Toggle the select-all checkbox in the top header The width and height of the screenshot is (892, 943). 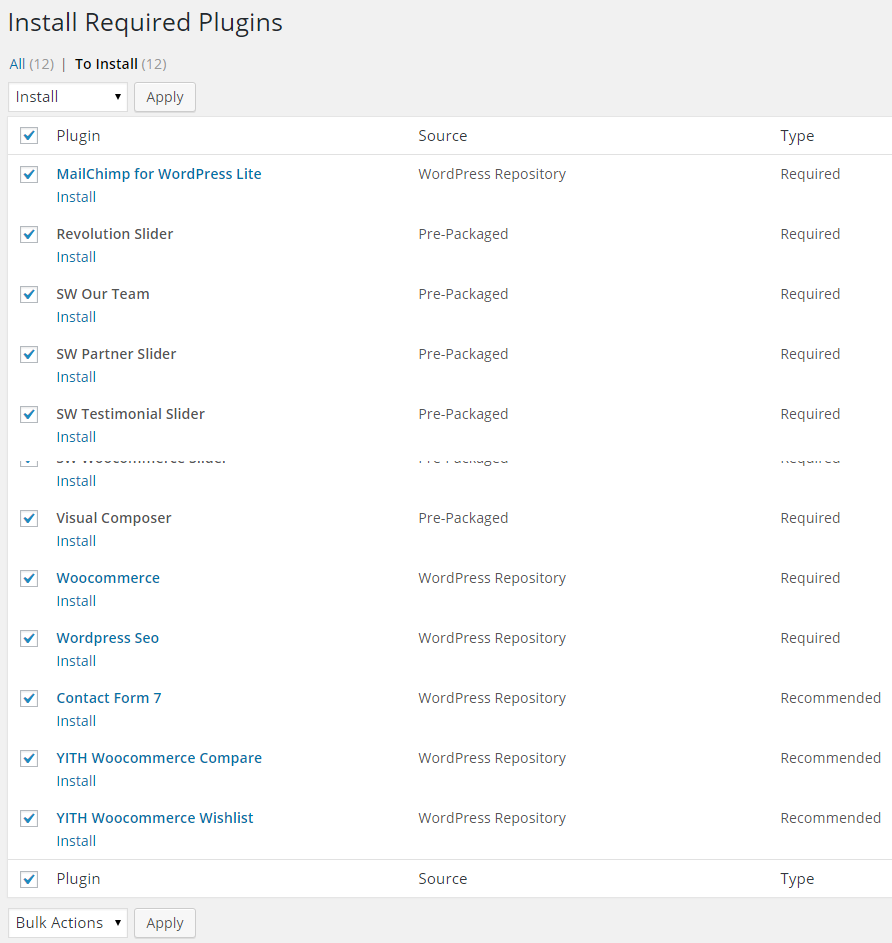point(29,135)
